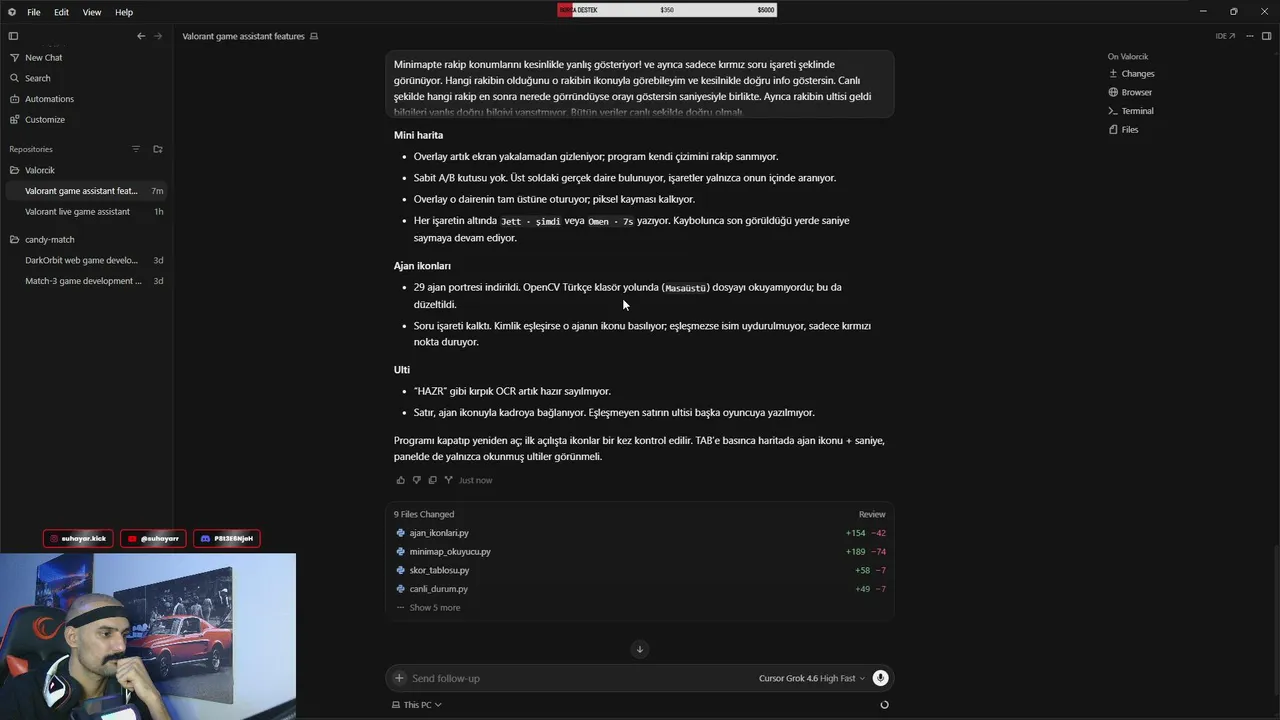Open the ajan_ikonlari.py changed file
This screenshot has height=720, width=1280.
(x=640, y=533)
